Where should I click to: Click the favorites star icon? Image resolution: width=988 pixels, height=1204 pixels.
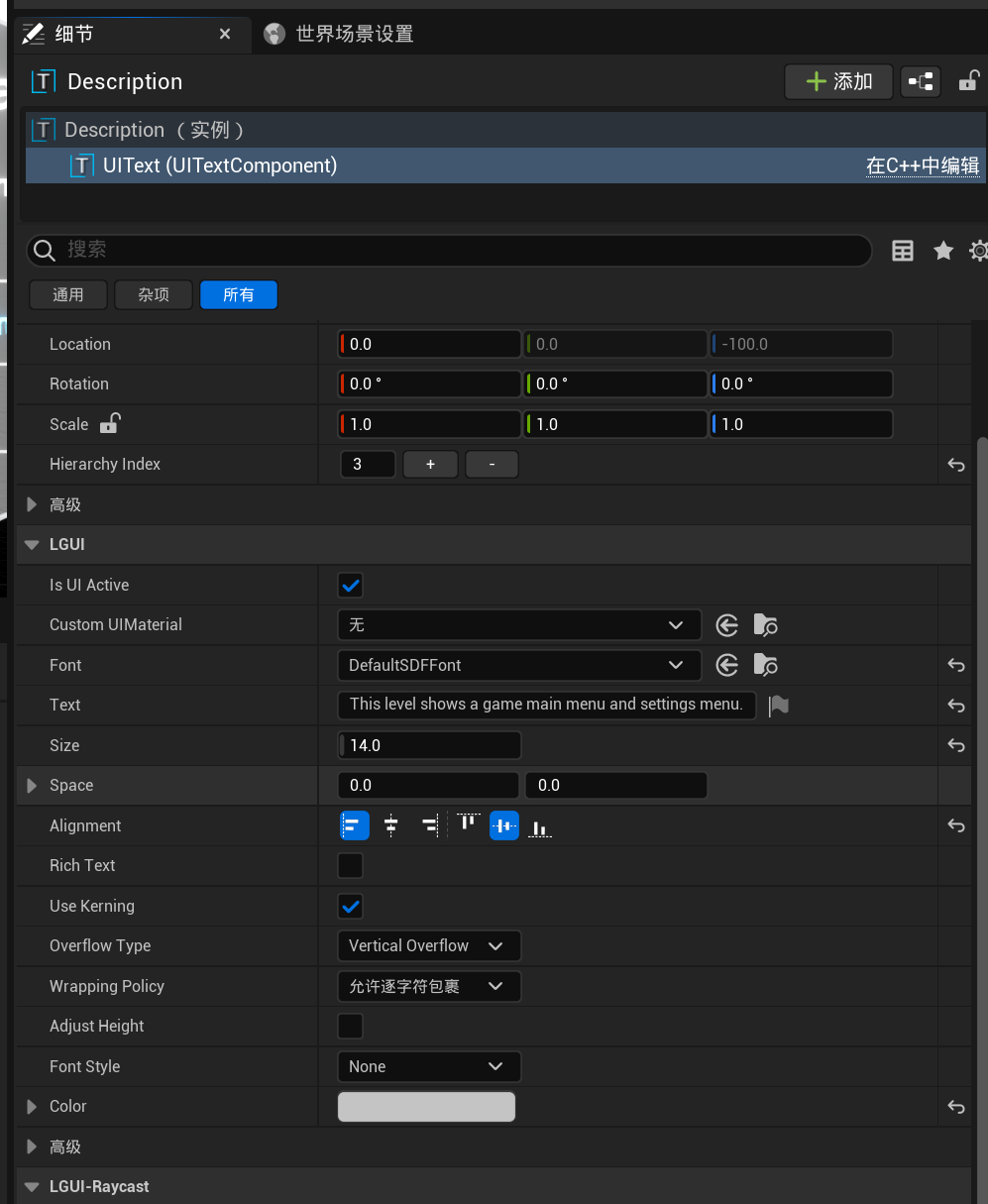[x=943, y=251]
